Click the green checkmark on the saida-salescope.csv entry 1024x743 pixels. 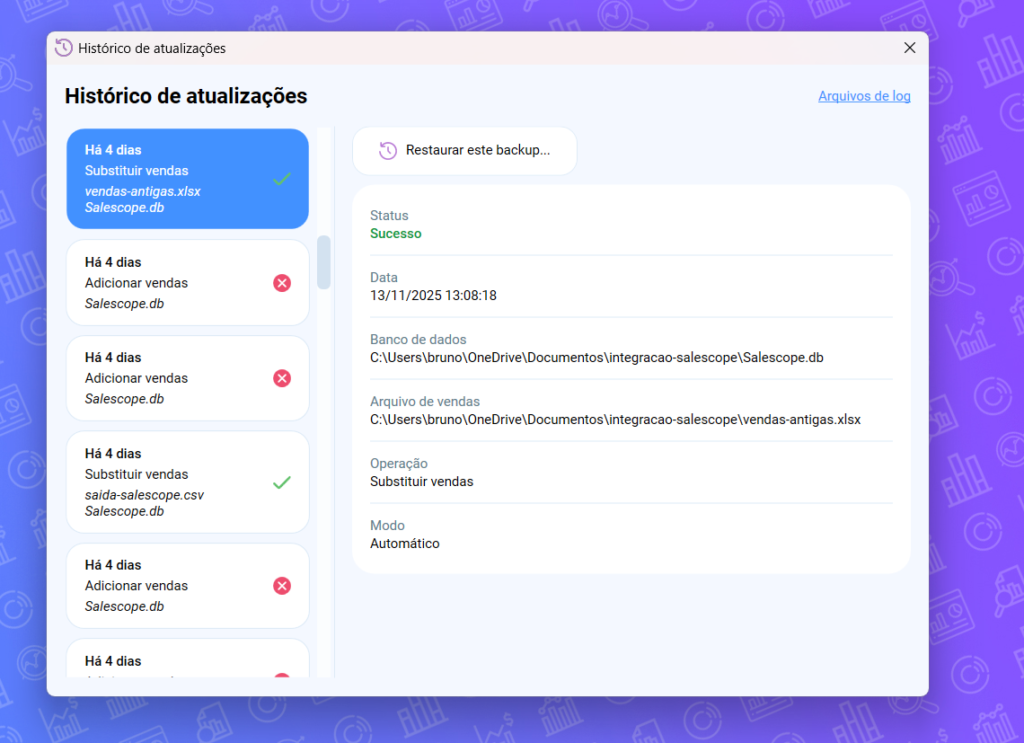click(x=282, y=482)
